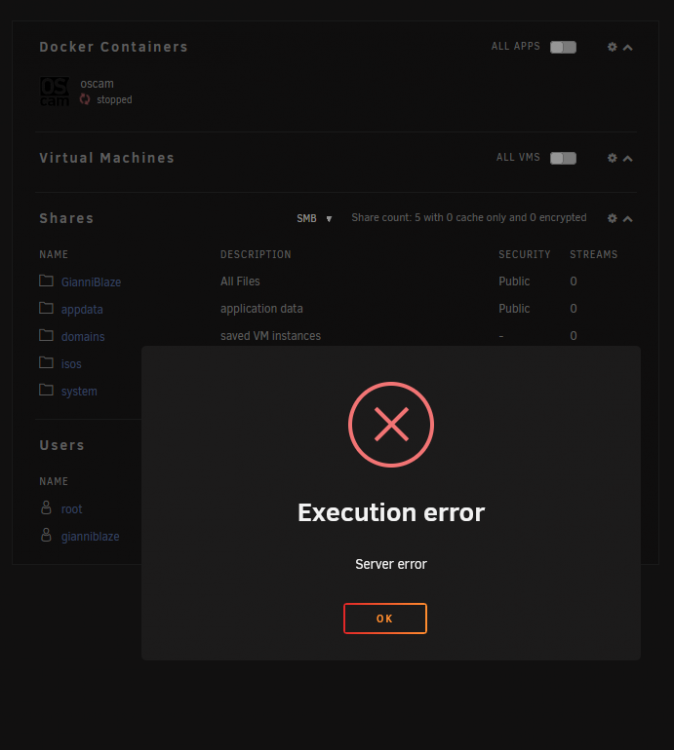The image size is (674, 750).
Task: Open Docker Containers settings gear
Action: 612,47
